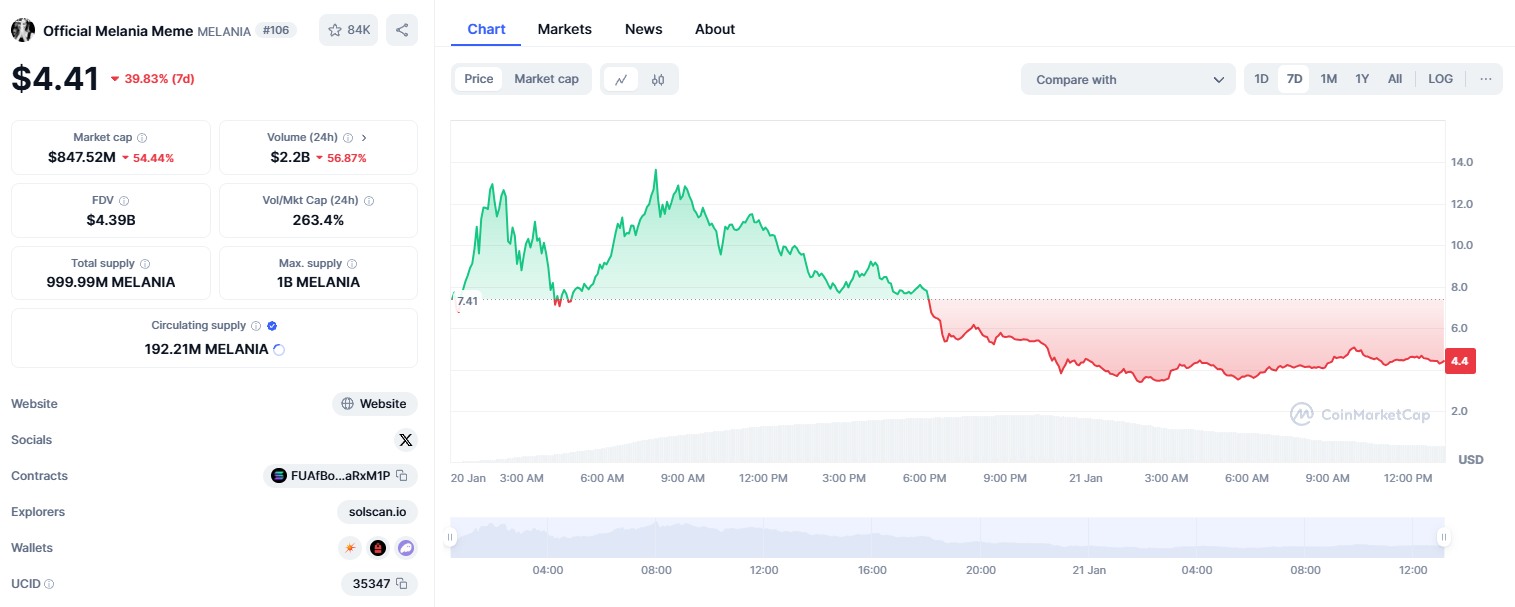This screenshot has width=1515, height=607.
Task: Click the Market cap info icon
Action: pos(142,138)
